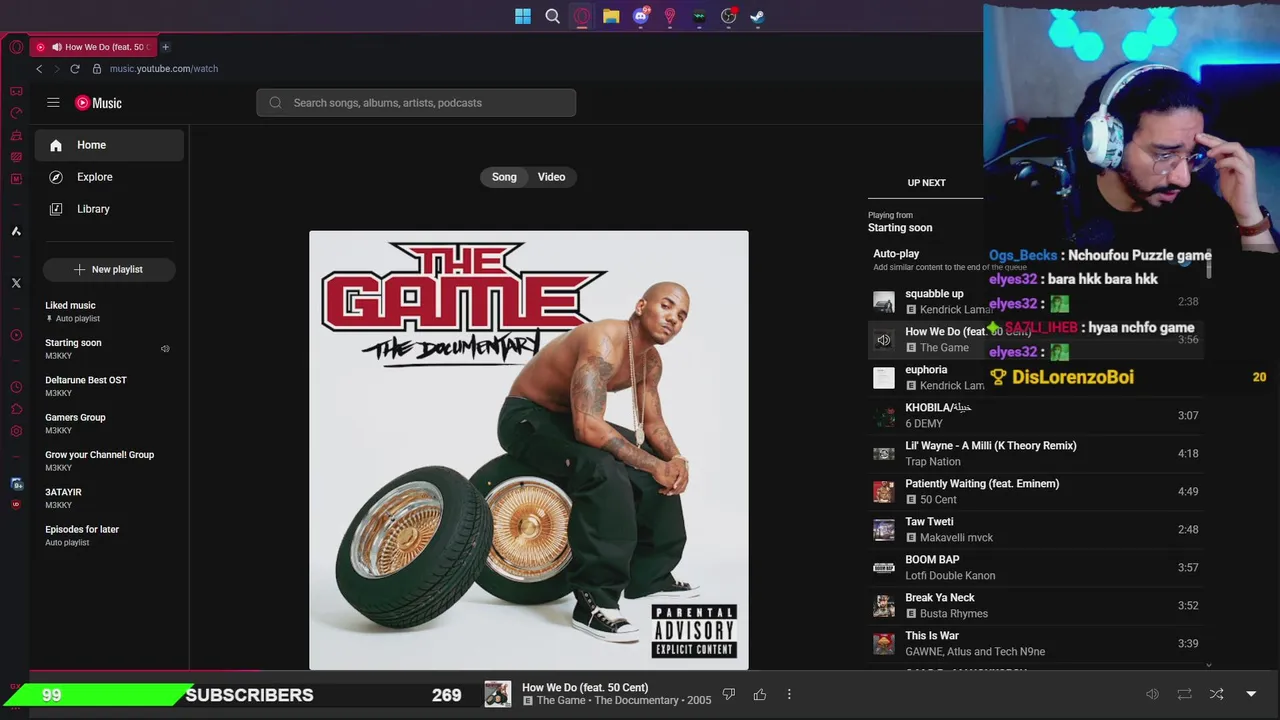
Task: Open the history clock in Opera sidebar
Action: (x=16, y=387)
